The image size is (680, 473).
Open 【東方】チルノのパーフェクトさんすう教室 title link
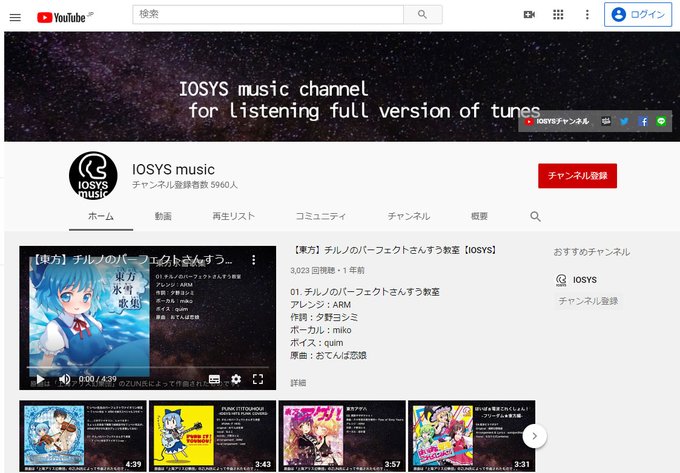[x=394, y=250]
